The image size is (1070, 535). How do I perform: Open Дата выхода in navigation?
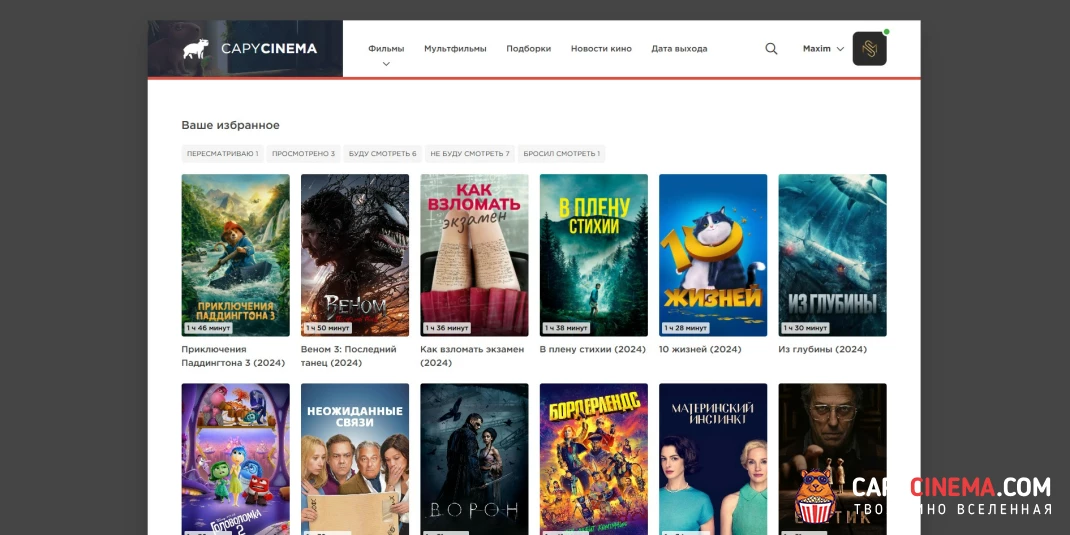pos(679,48)
